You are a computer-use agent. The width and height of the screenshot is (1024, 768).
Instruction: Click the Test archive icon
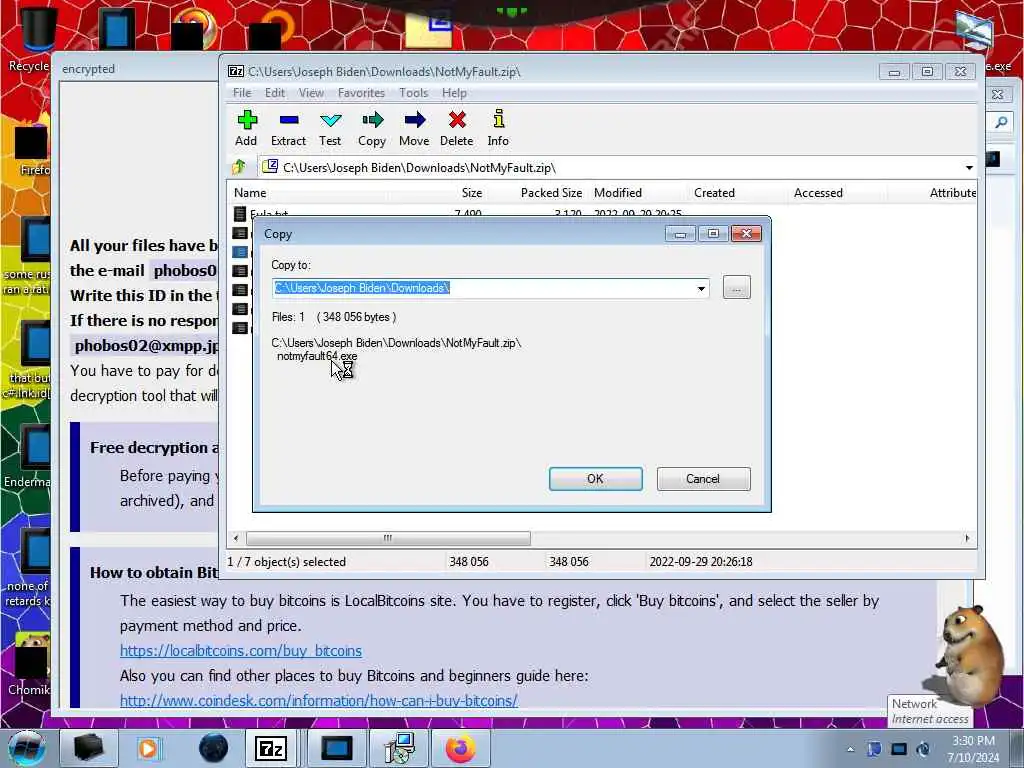coord(330,128)
